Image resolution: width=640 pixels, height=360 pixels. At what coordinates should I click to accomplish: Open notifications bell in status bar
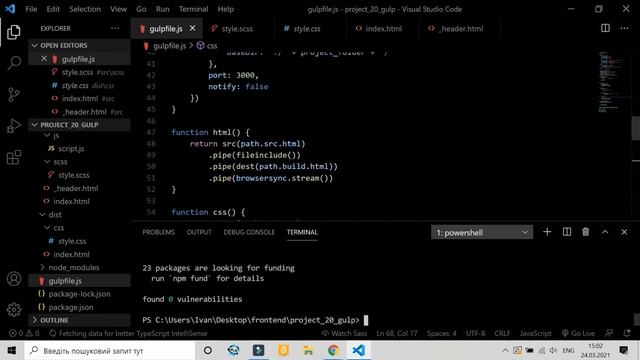[627, 333]
